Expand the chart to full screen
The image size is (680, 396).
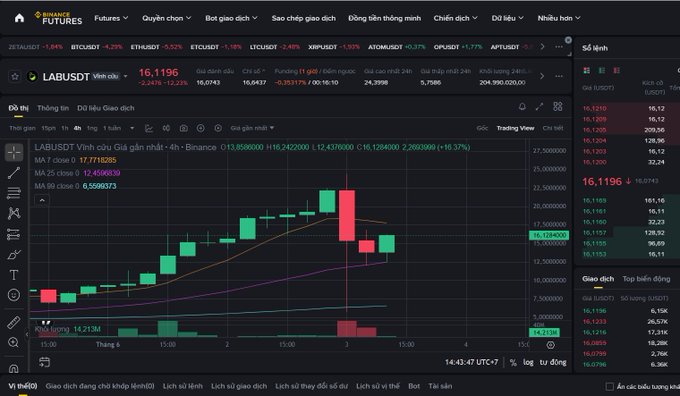[x=539, y=107]
